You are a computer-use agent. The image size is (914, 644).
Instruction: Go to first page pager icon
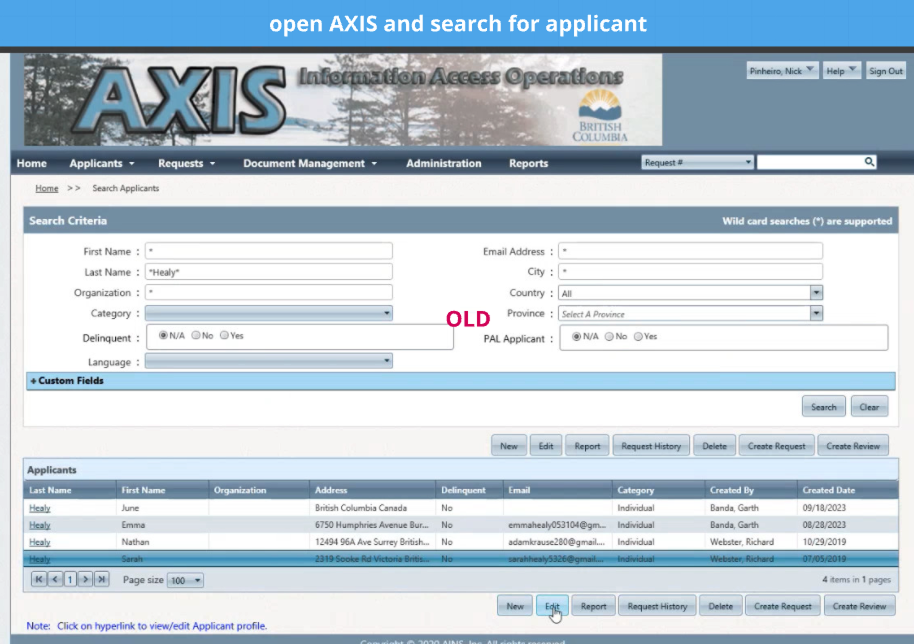click(x=38, y=579)
